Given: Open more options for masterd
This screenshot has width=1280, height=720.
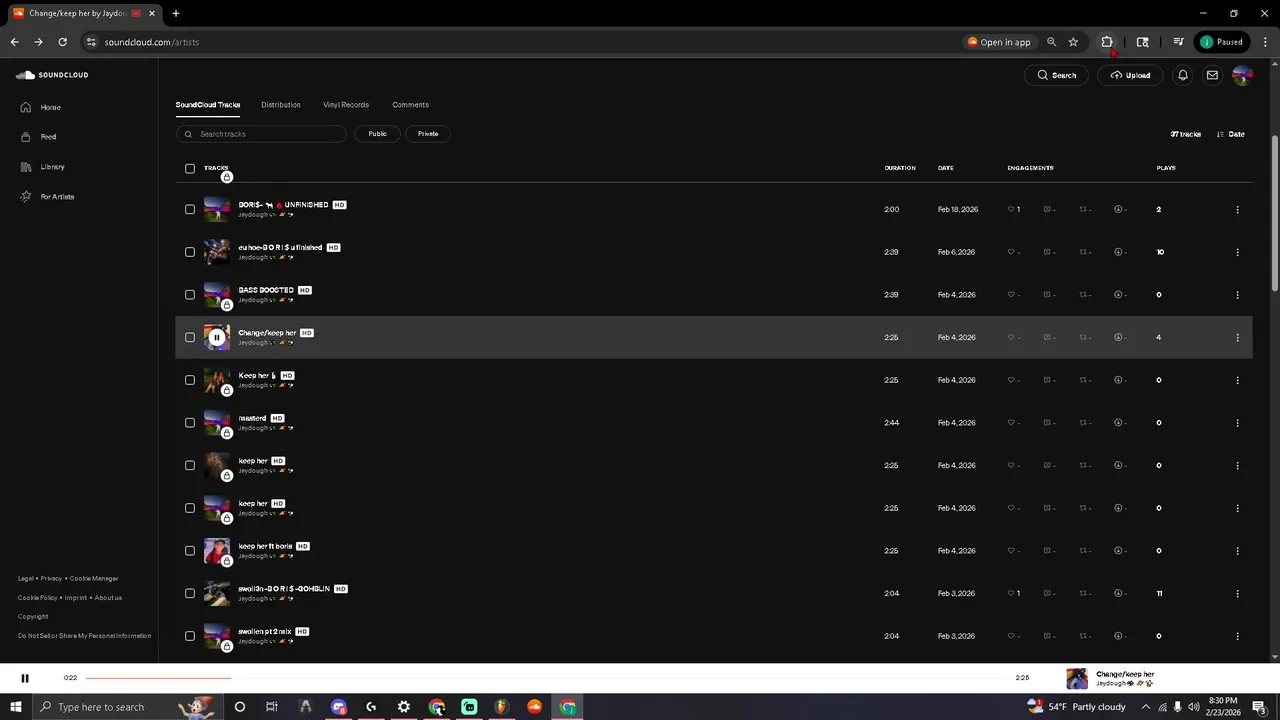Looking at the screenshot, I should (1237, 423).
